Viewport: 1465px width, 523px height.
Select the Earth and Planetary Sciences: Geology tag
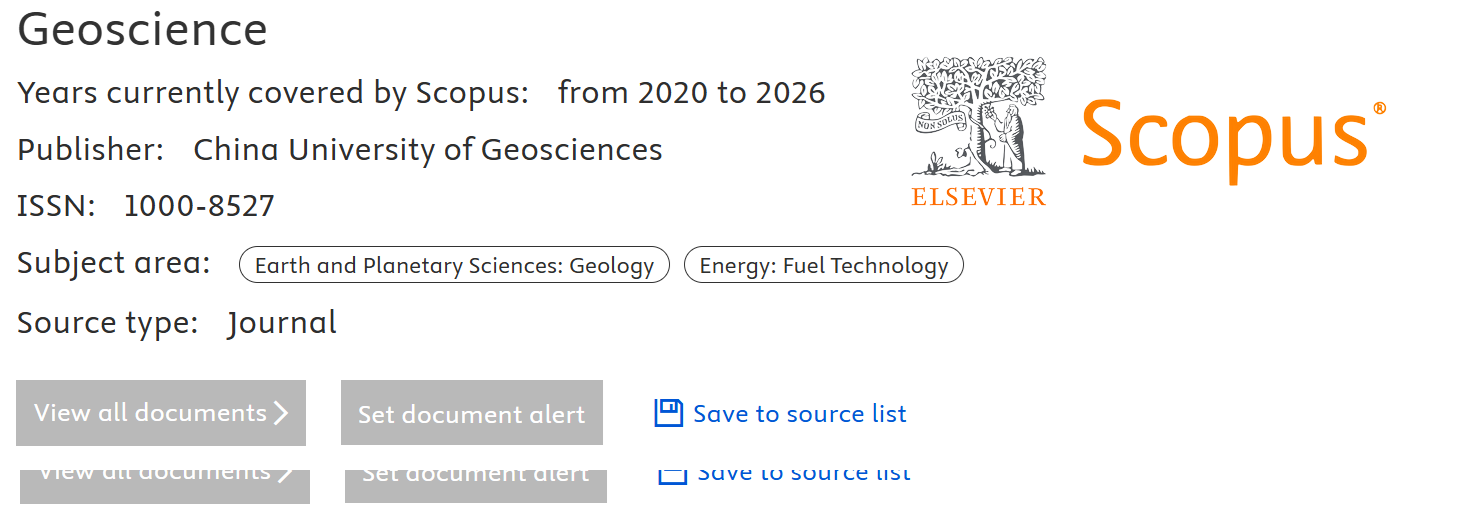[x=454, y=265]
